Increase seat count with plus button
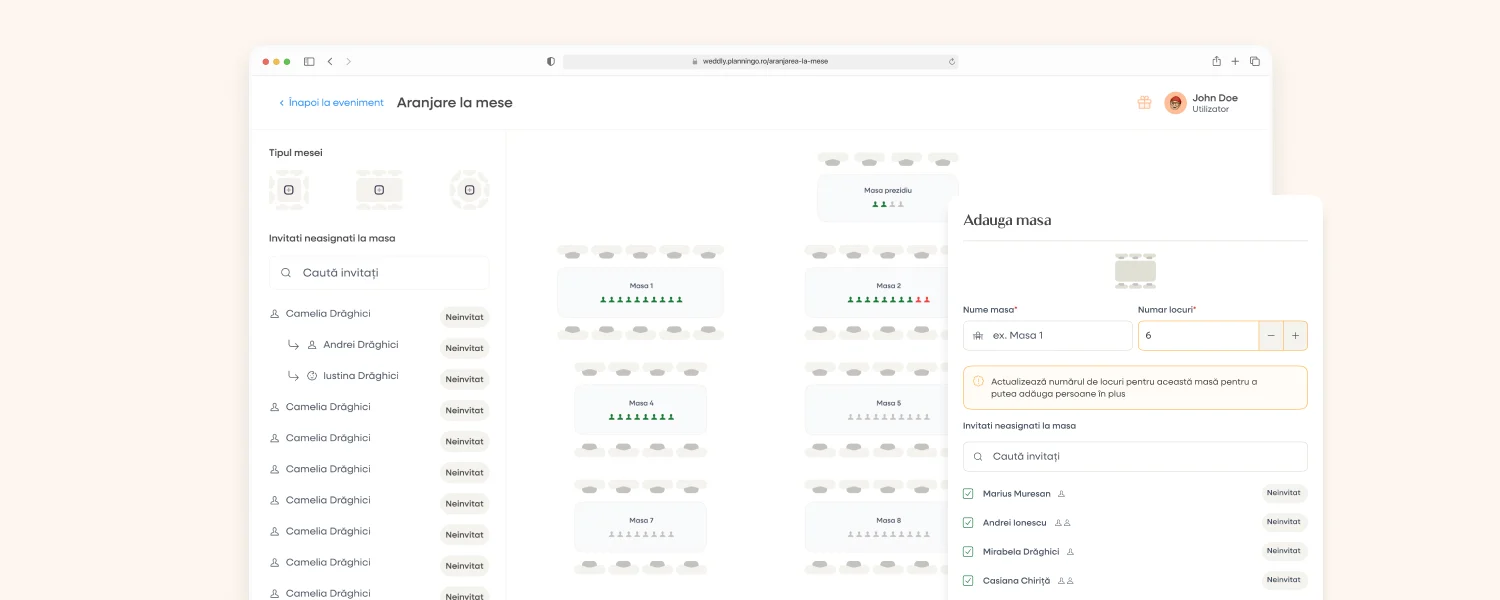1500x600 pixels. point(1295,336)
